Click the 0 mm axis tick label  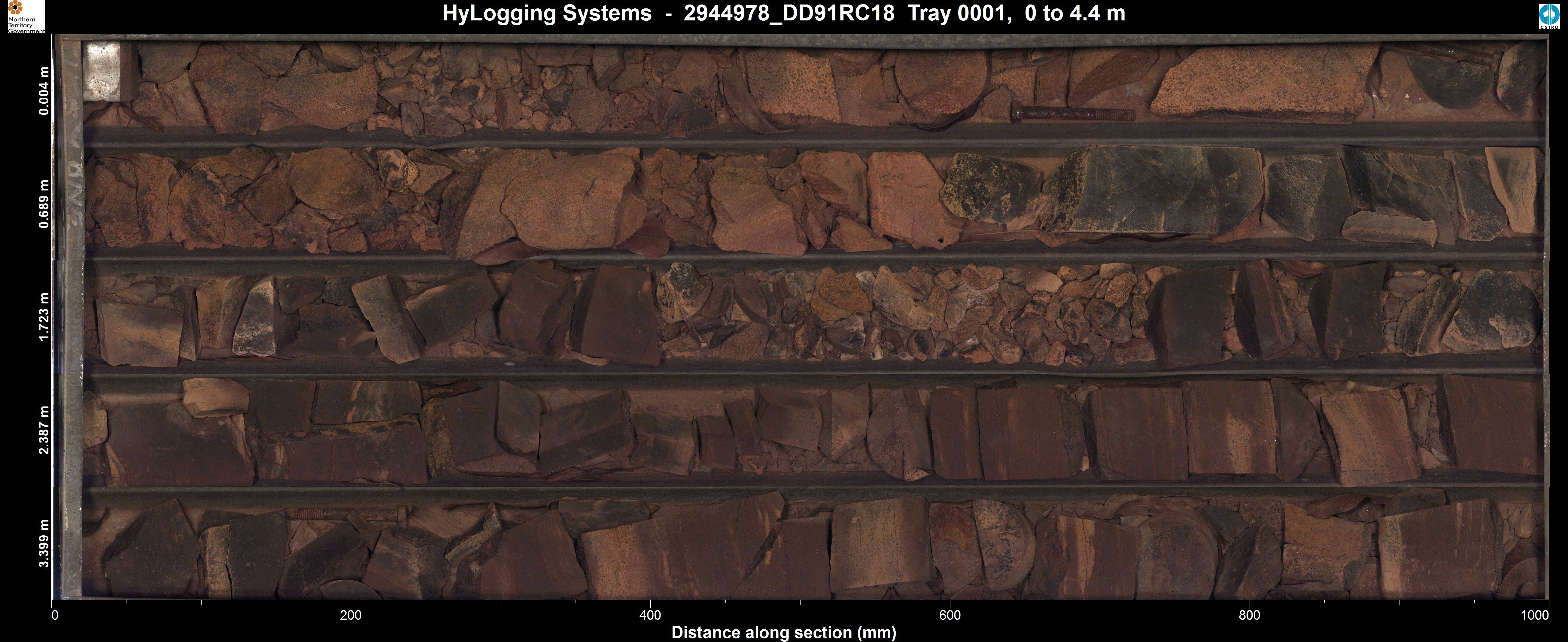55,615
